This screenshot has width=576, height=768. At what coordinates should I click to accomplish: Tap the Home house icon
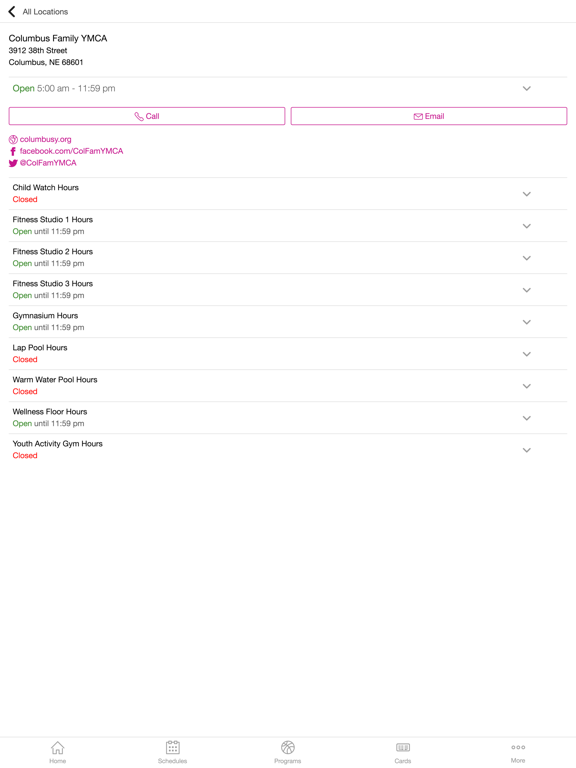pyautogui.click(x=57, y=747)
